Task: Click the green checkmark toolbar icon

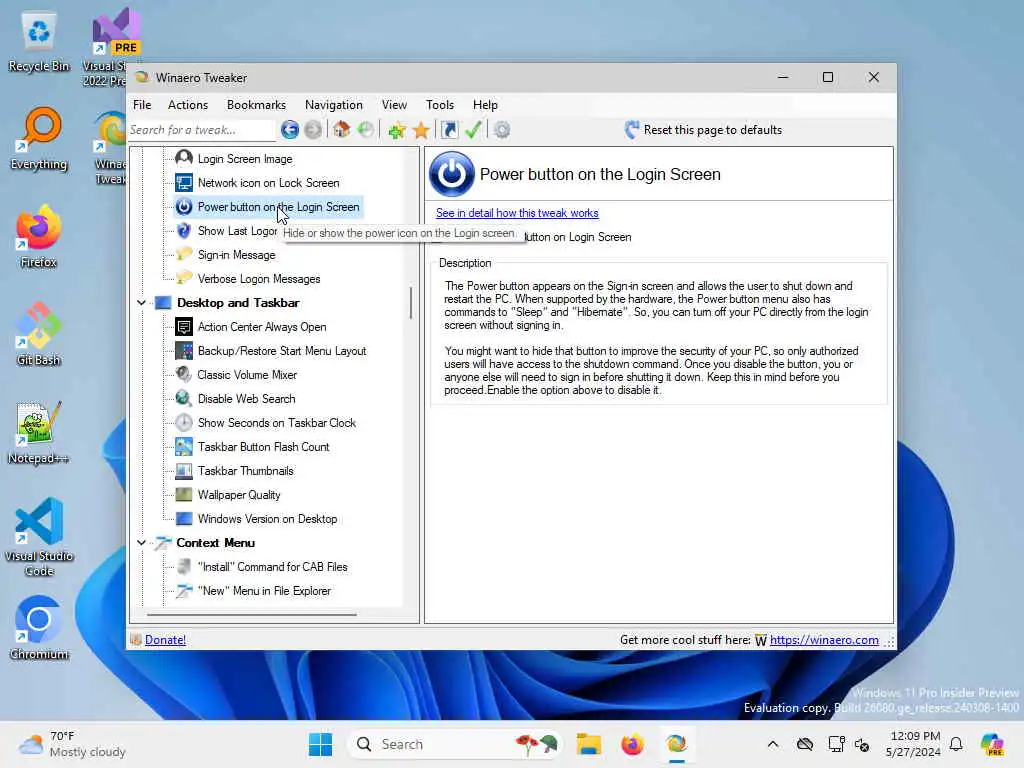Action: click(x=473, y=130)
